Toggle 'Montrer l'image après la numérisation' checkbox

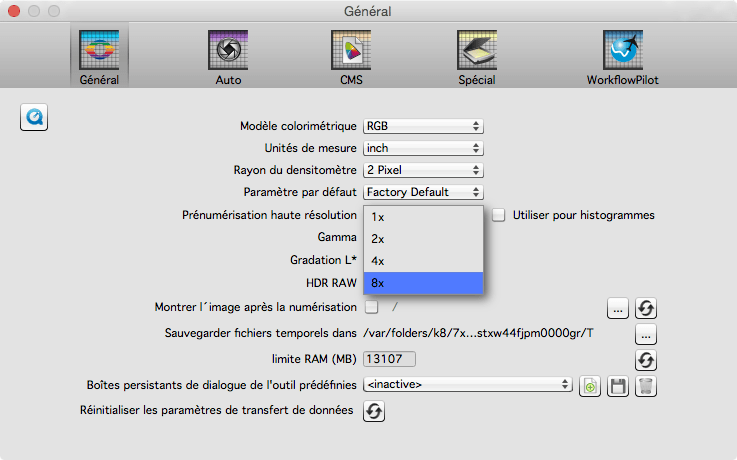point(371,306)
